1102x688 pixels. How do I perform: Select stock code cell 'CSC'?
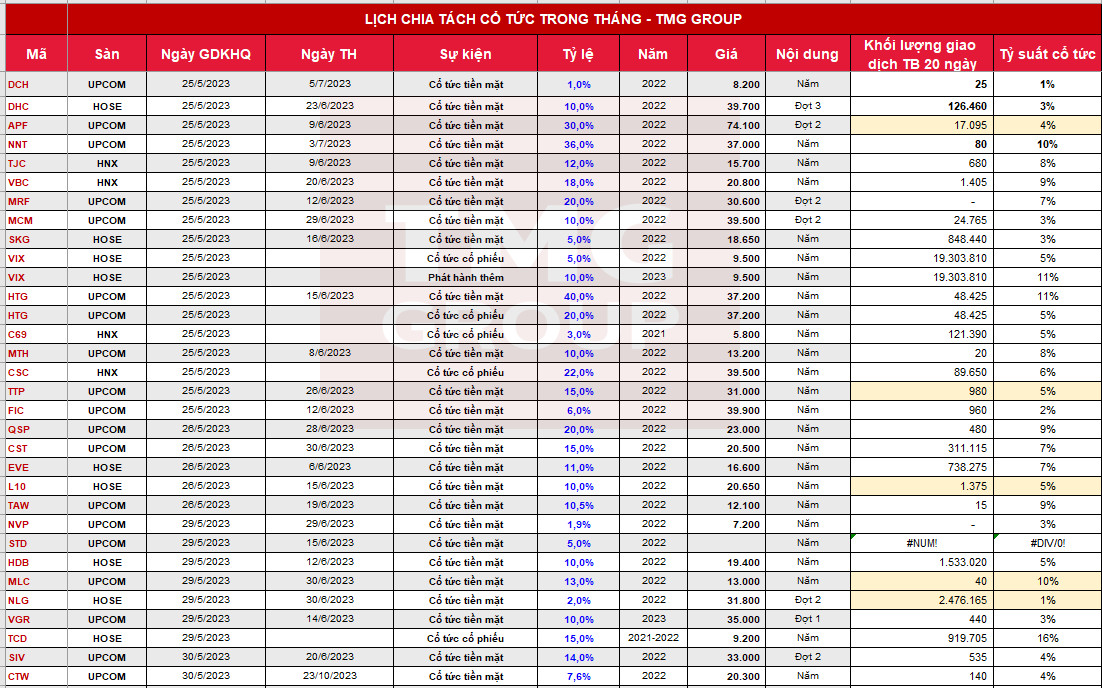[37, 372]
